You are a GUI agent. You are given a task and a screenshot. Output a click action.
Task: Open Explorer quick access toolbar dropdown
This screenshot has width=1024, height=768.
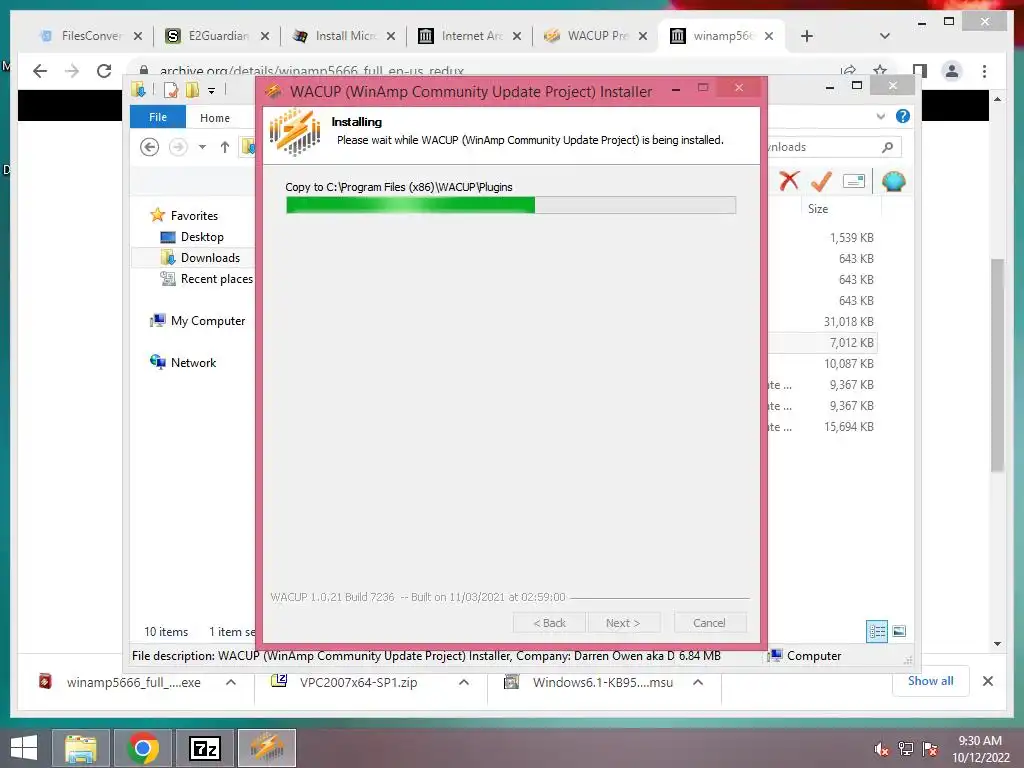pos(212,90)
